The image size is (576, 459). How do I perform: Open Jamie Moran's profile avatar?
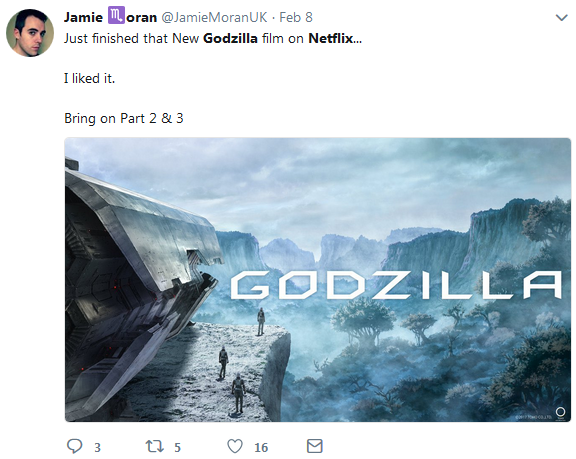coord(30,33)
